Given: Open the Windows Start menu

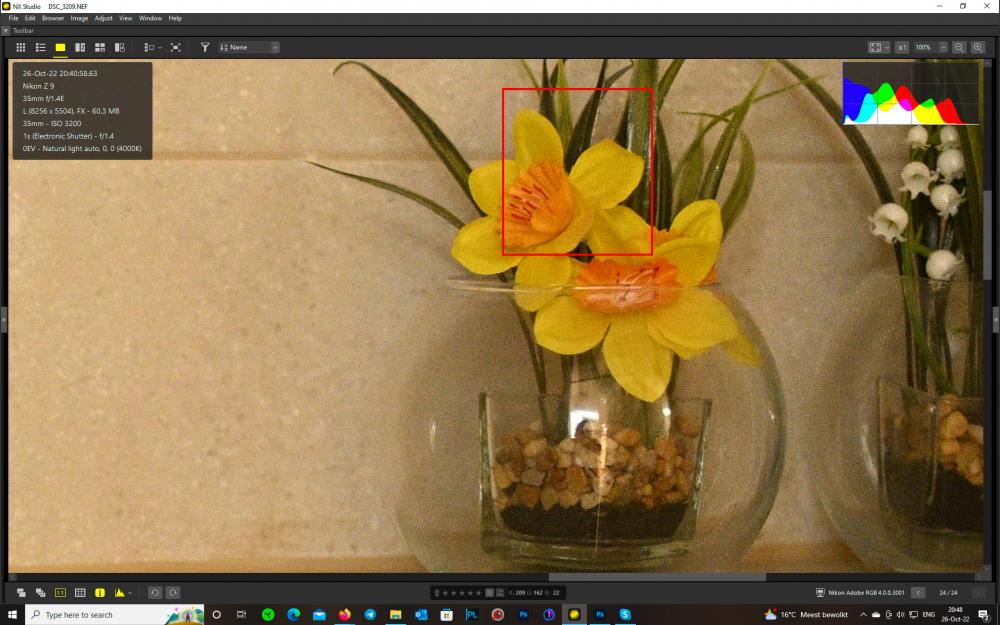Looking at the screenshot, I should click(x=12, y=615).
